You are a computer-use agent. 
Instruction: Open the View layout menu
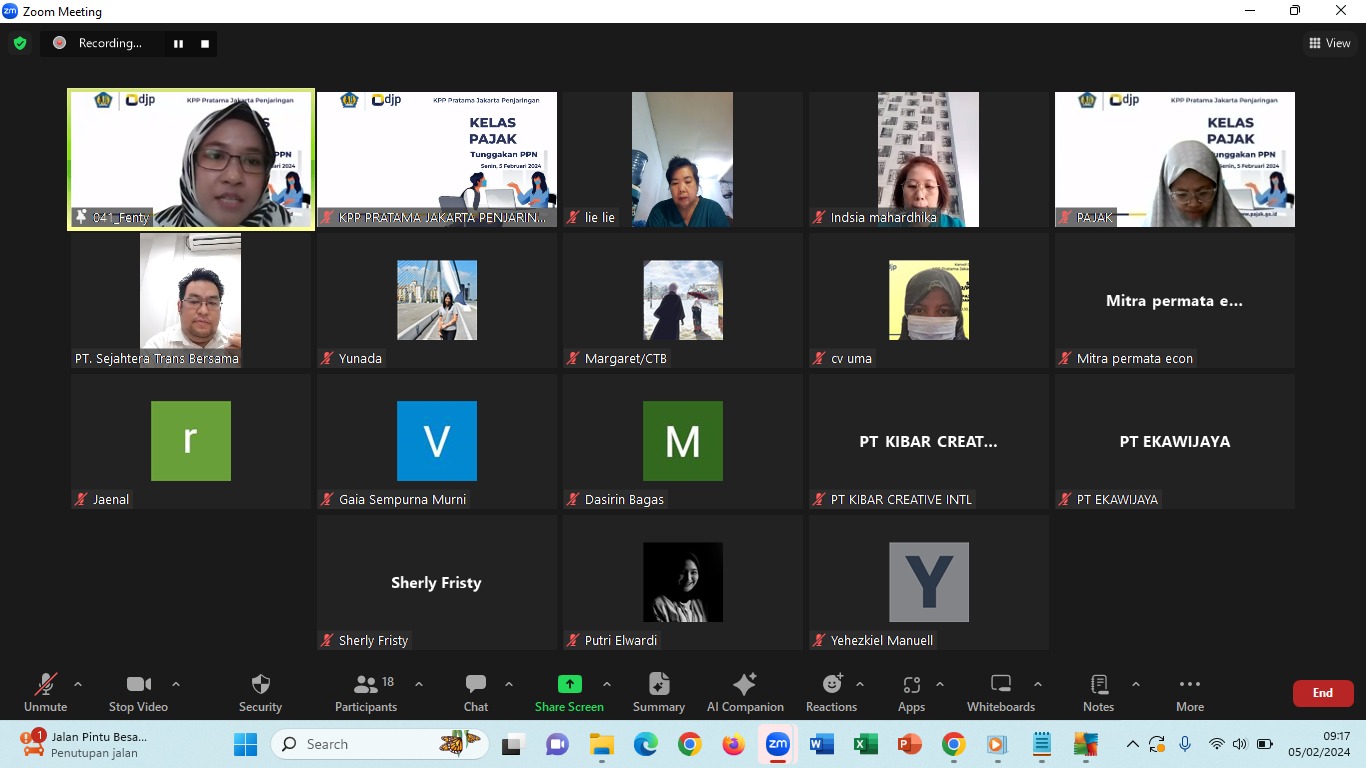(x=1330, y=43)
